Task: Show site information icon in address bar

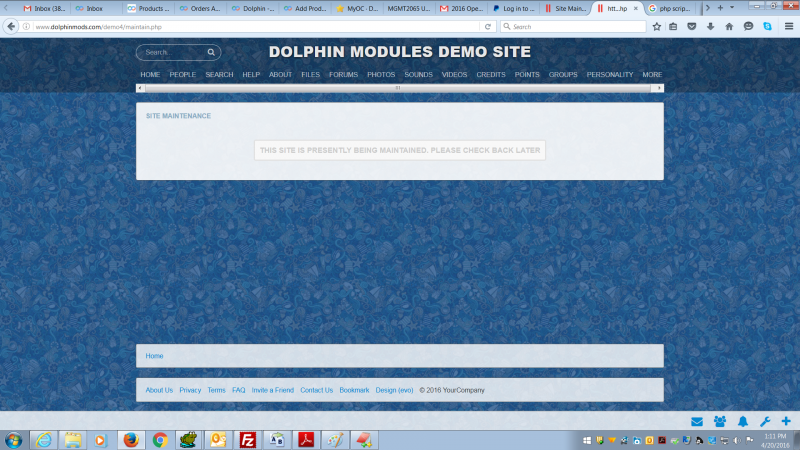Action: pyautogui.click(x=26, y=27)
